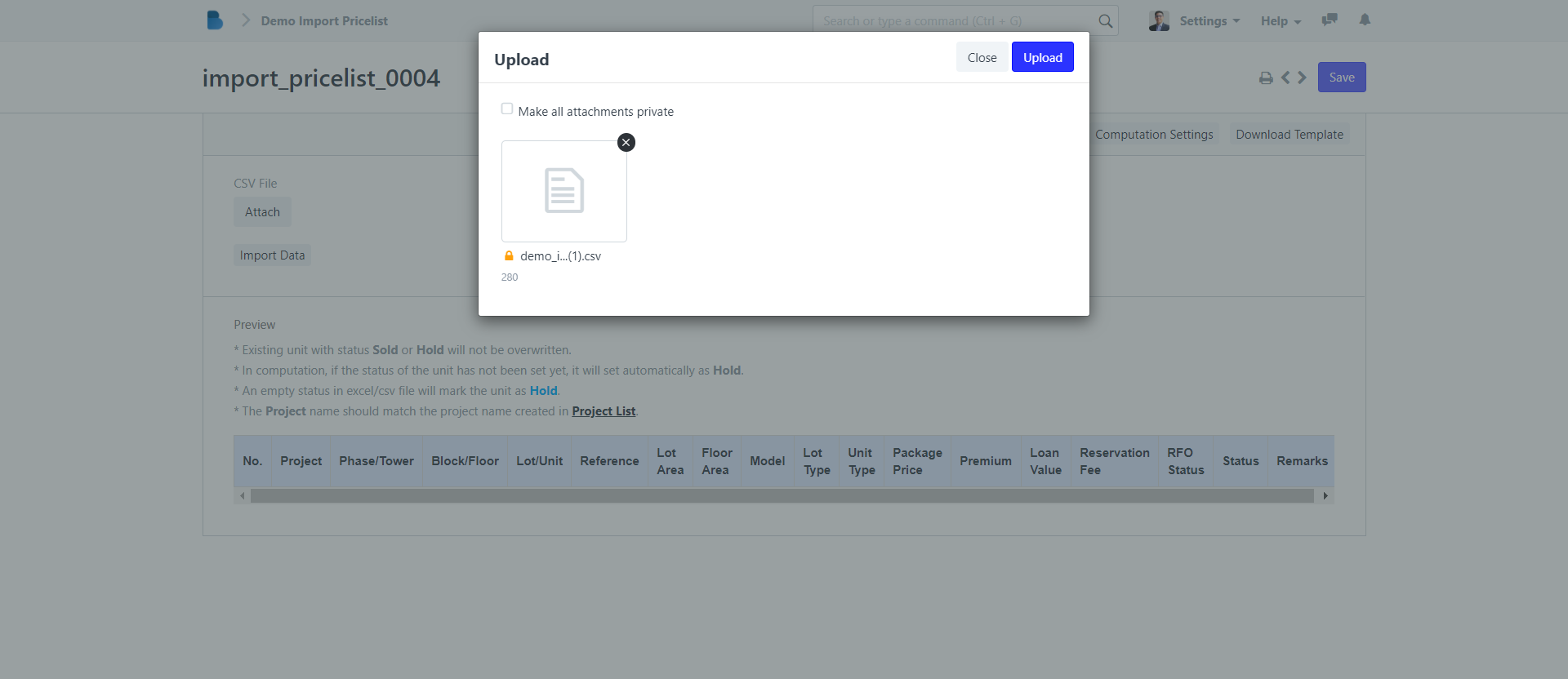1568x679 pixels.
Task: Click the search magnifier icon
Action: 1105,21
